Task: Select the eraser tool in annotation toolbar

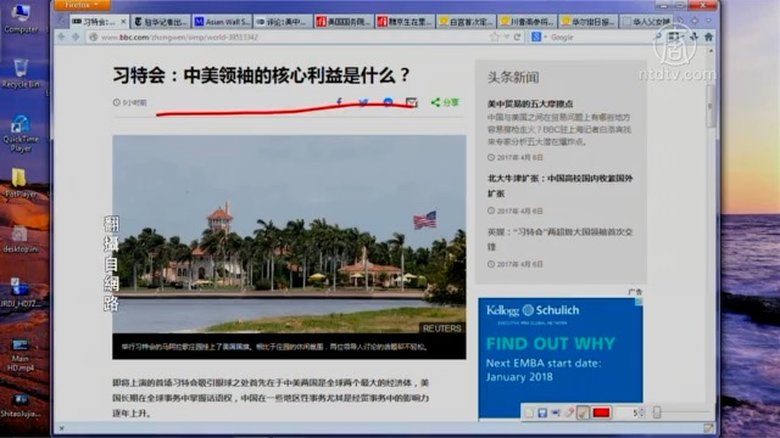Action: pyautogui.click(x=568, y=412)
